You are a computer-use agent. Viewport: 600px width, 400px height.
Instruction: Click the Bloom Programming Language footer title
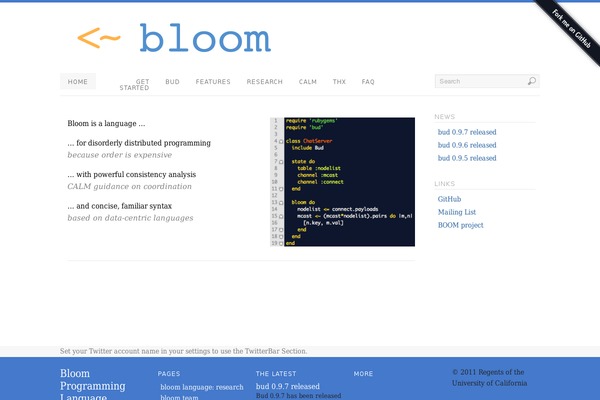click(93, 384)
